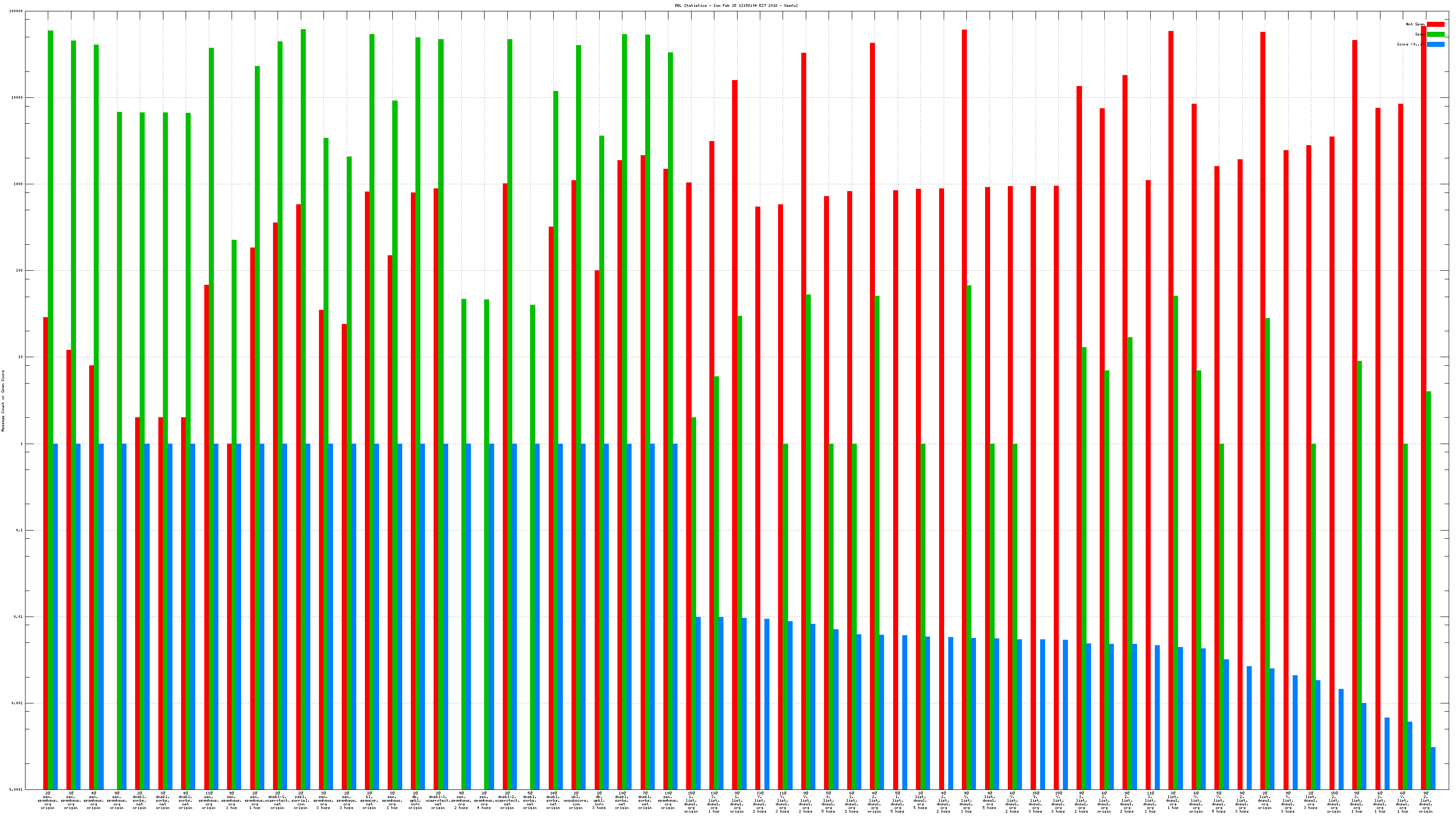
Task: Click the psbl.surriel.com origin x-axis label
Action: [x=301, y=800]
